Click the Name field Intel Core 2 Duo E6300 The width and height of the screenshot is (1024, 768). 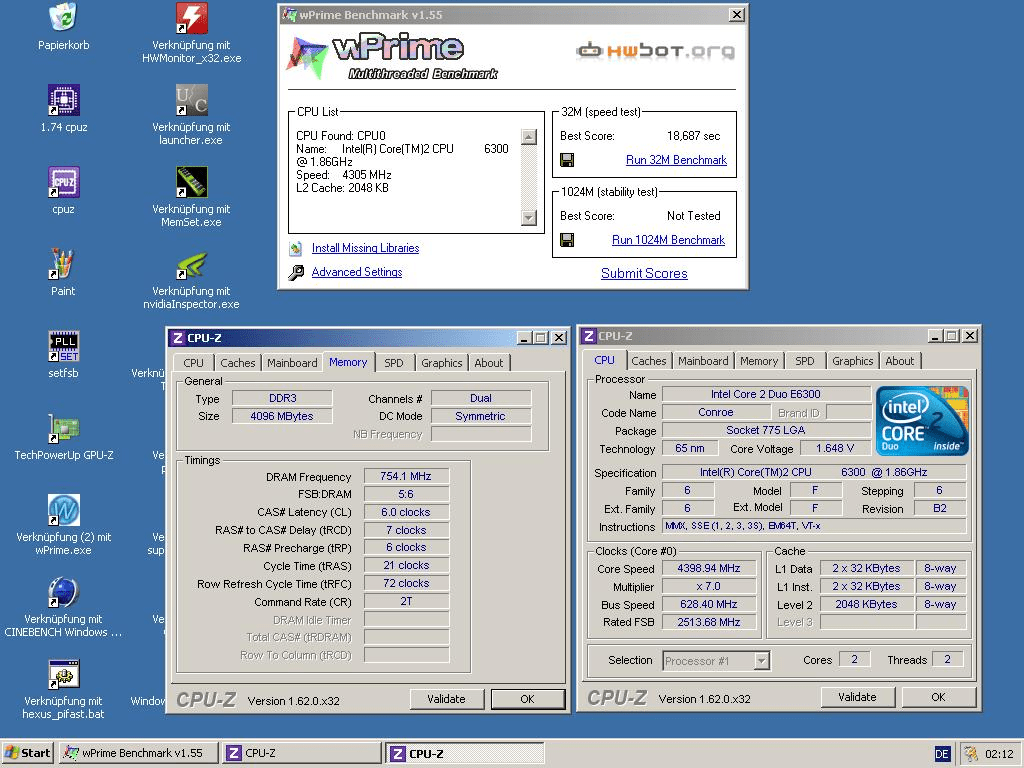766,394
